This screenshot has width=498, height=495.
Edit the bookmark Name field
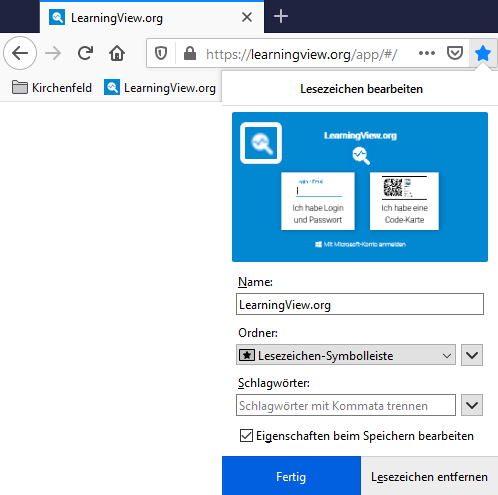point(360,304)
